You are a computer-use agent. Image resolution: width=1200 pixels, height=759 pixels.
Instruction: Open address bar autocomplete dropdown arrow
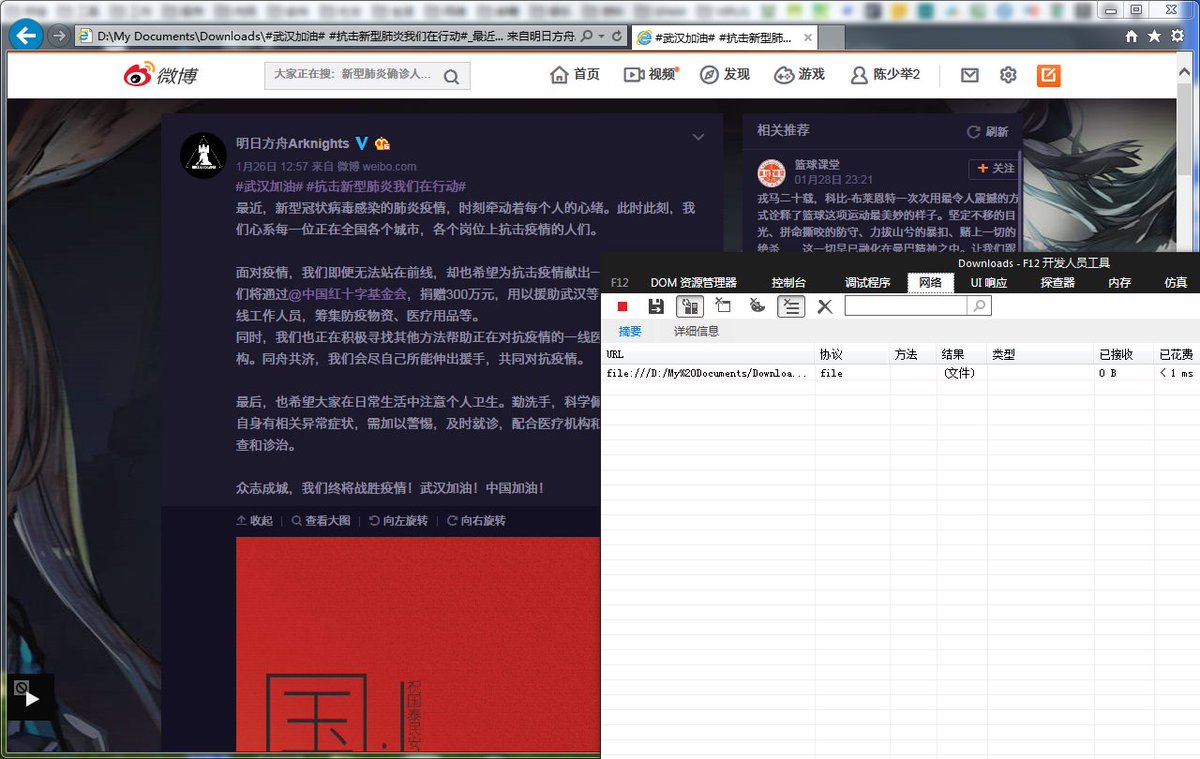(x=600, y=36)
